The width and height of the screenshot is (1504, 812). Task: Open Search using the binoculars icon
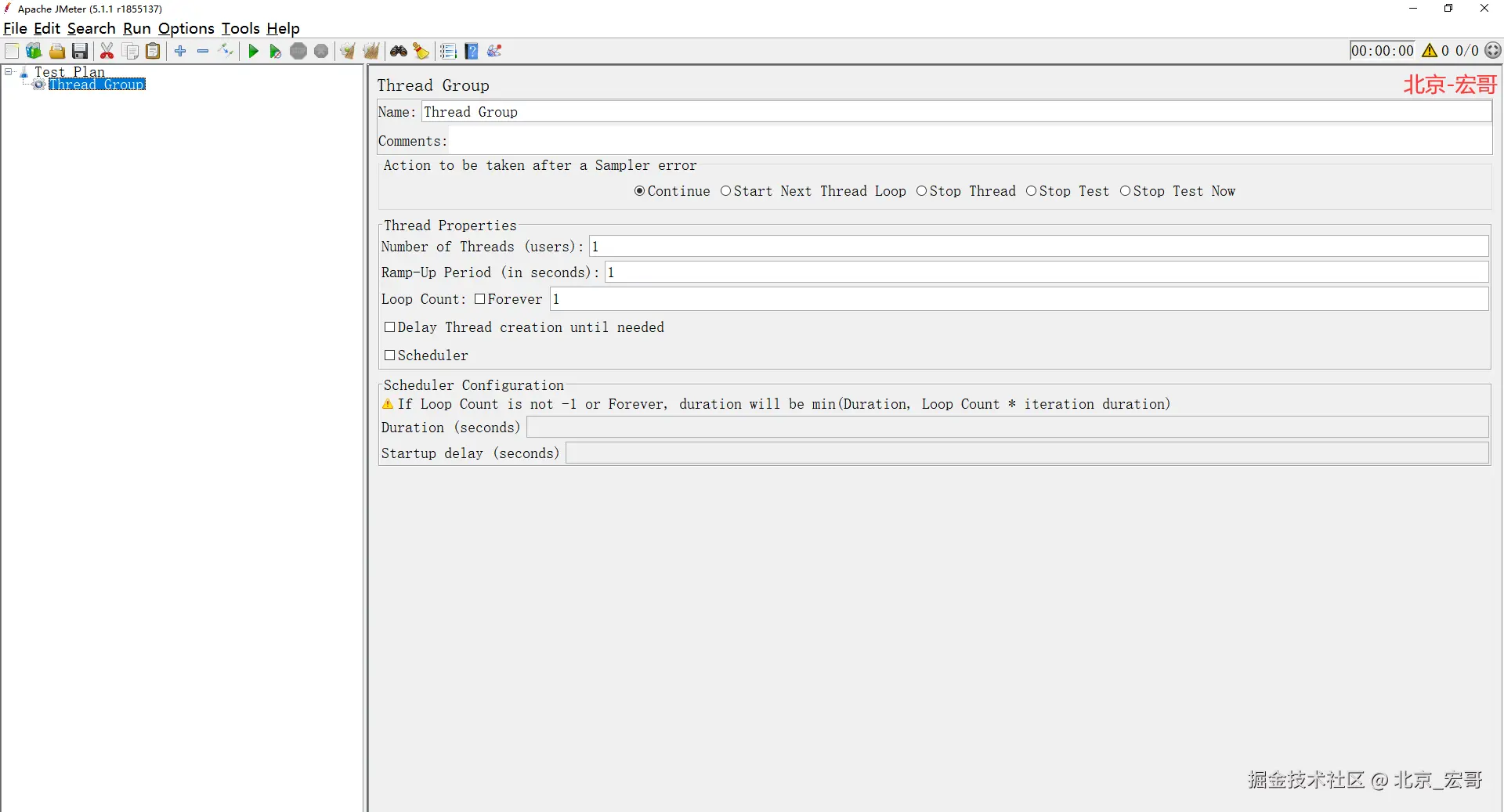pyautogui.click(x=399, y=51)
